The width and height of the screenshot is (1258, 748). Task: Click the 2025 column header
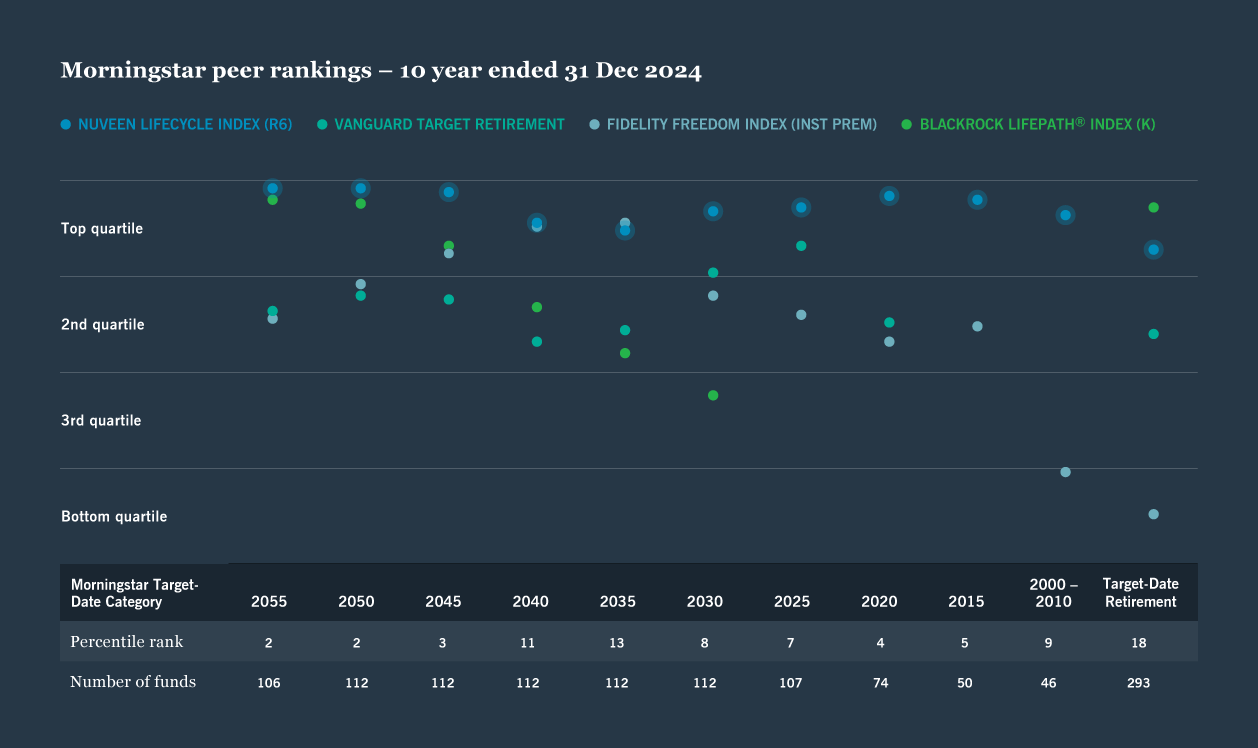(x=792, y=602)
